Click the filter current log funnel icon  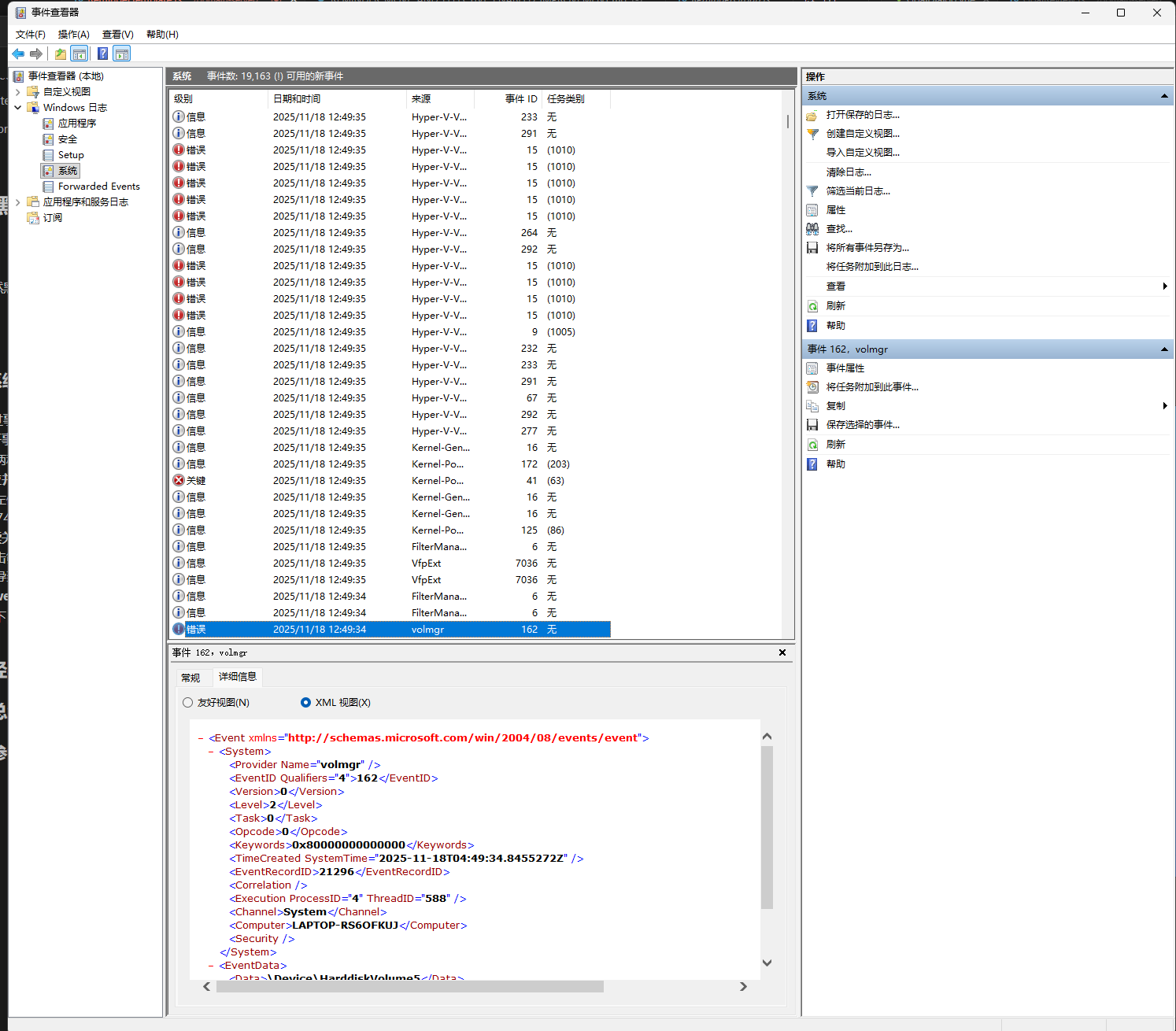pyautogui.click(x=812, y=191)
